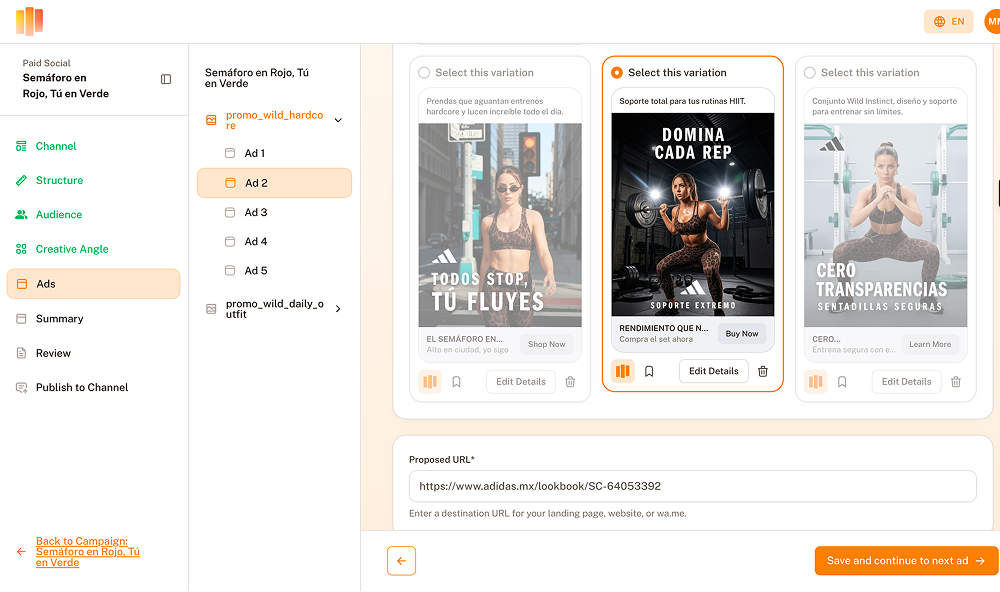This screenshot has width=1000, height=592.
Task: Collapse promo_wild_hardcore ad group
Action: point(338,120)
